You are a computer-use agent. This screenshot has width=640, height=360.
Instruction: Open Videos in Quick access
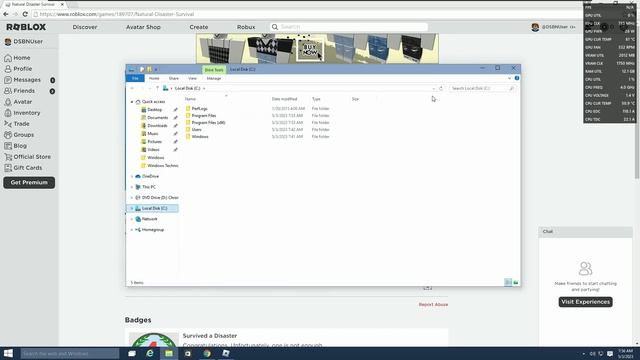[153, 150]
